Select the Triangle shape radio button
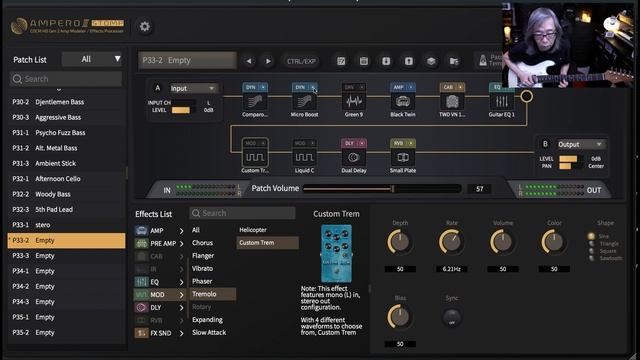This screenshot has width=640, height=360. (x=591, y=244)
